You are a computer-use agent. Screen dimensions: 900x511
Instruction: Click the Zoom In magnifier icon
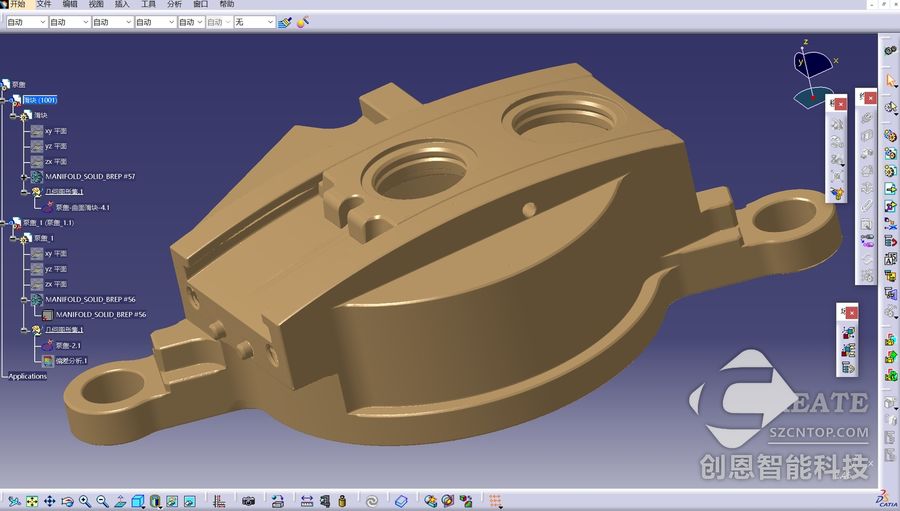(85, 501)
